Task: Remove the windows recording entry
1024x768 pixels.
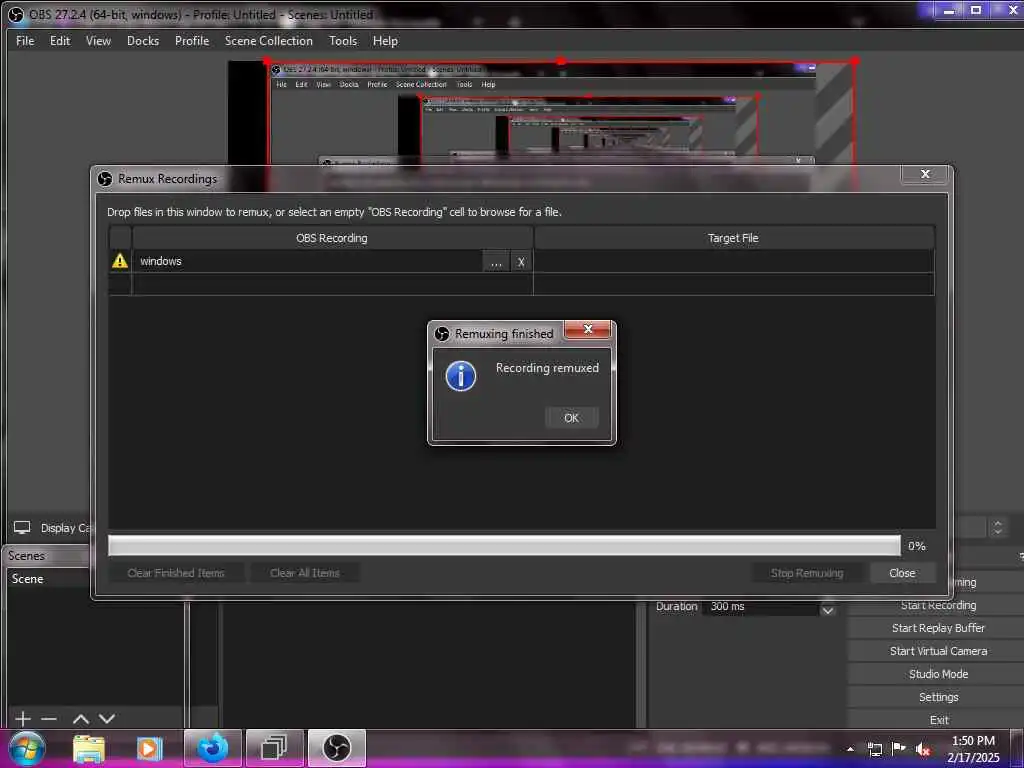Action: point(521,262)
